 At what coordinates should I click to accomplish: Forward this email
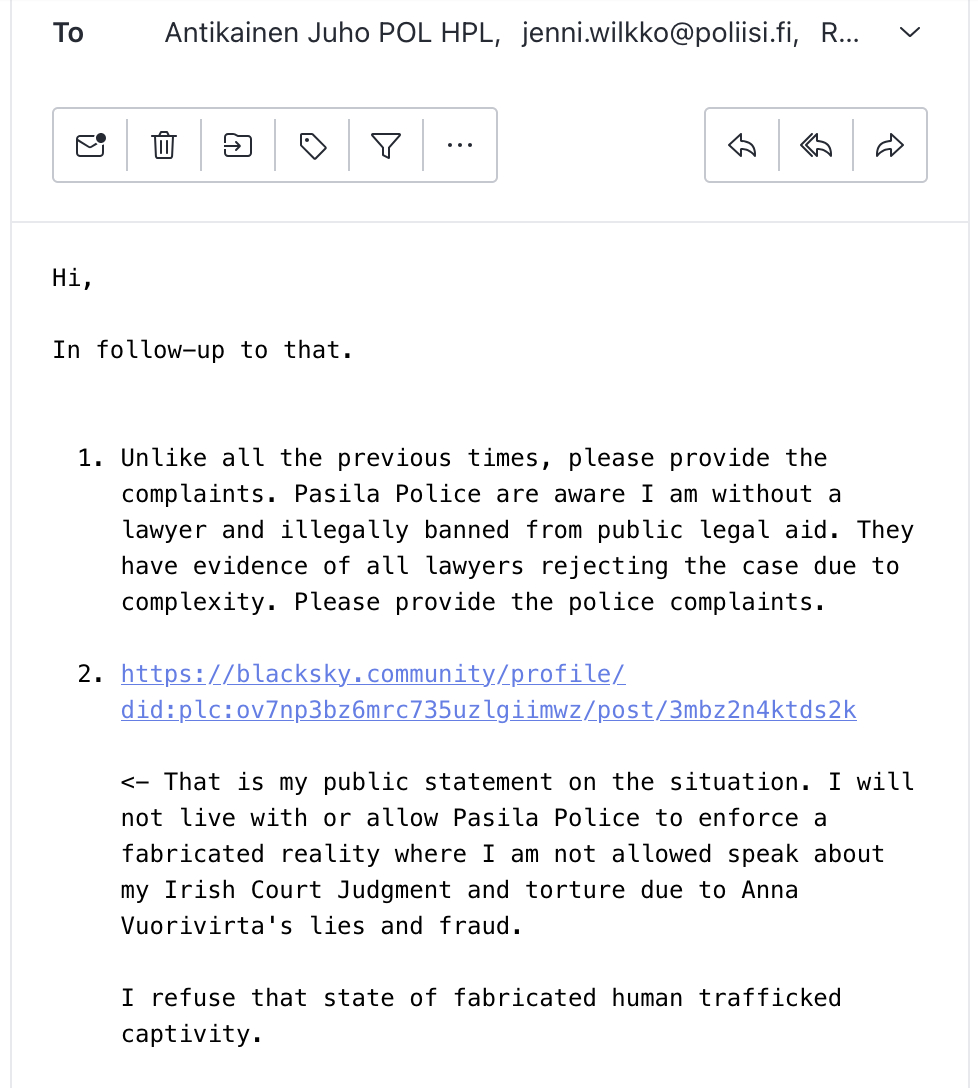[889, 146]
